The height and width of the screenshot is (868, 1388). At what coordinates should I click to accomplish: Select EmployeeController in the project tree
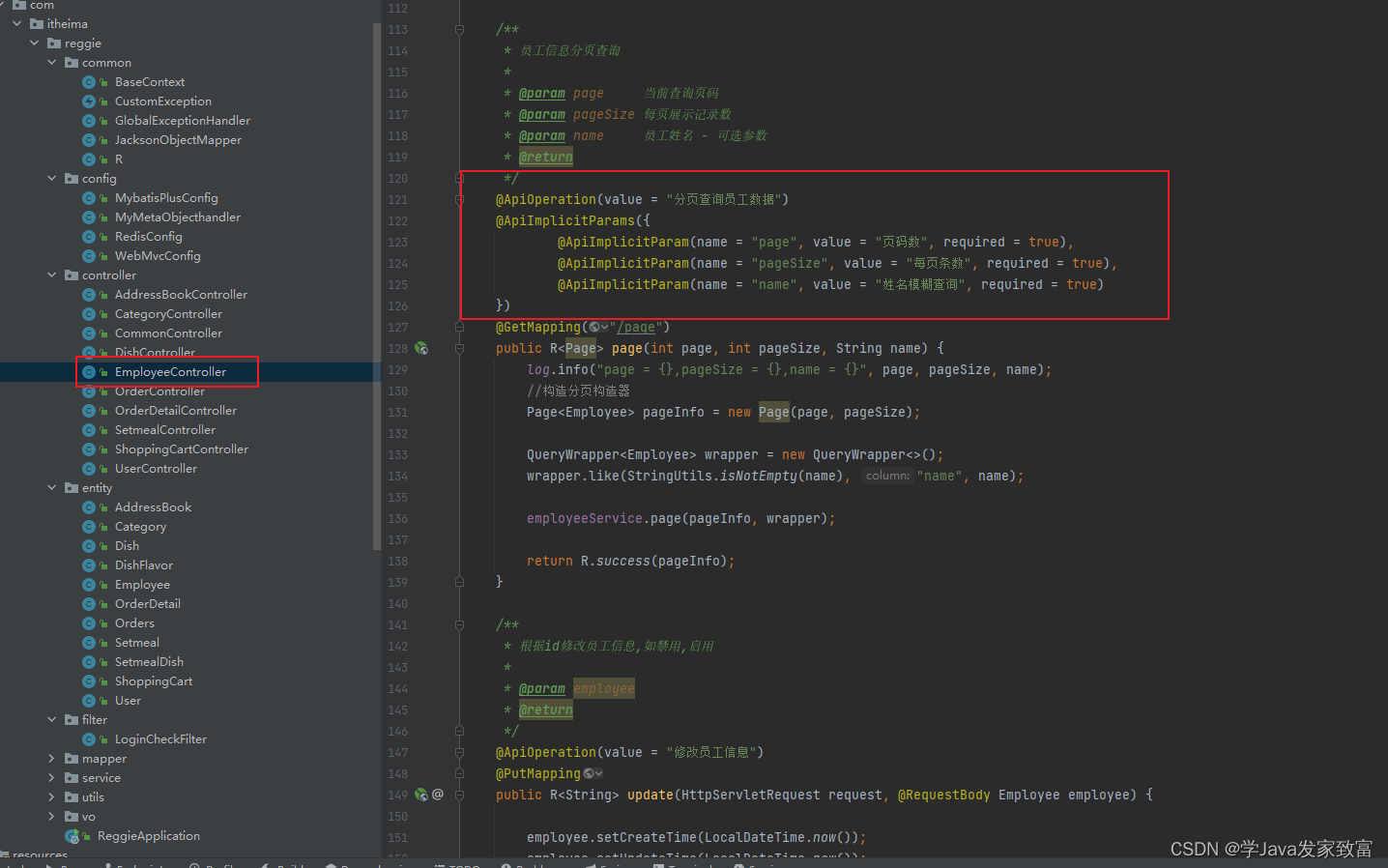pos(170,372)
